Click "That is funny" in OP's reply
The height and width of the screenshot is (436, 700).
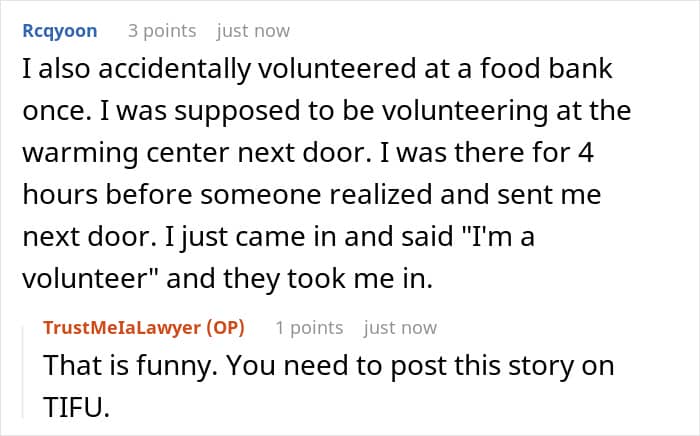pyautogui.click(x=126, y=366)
